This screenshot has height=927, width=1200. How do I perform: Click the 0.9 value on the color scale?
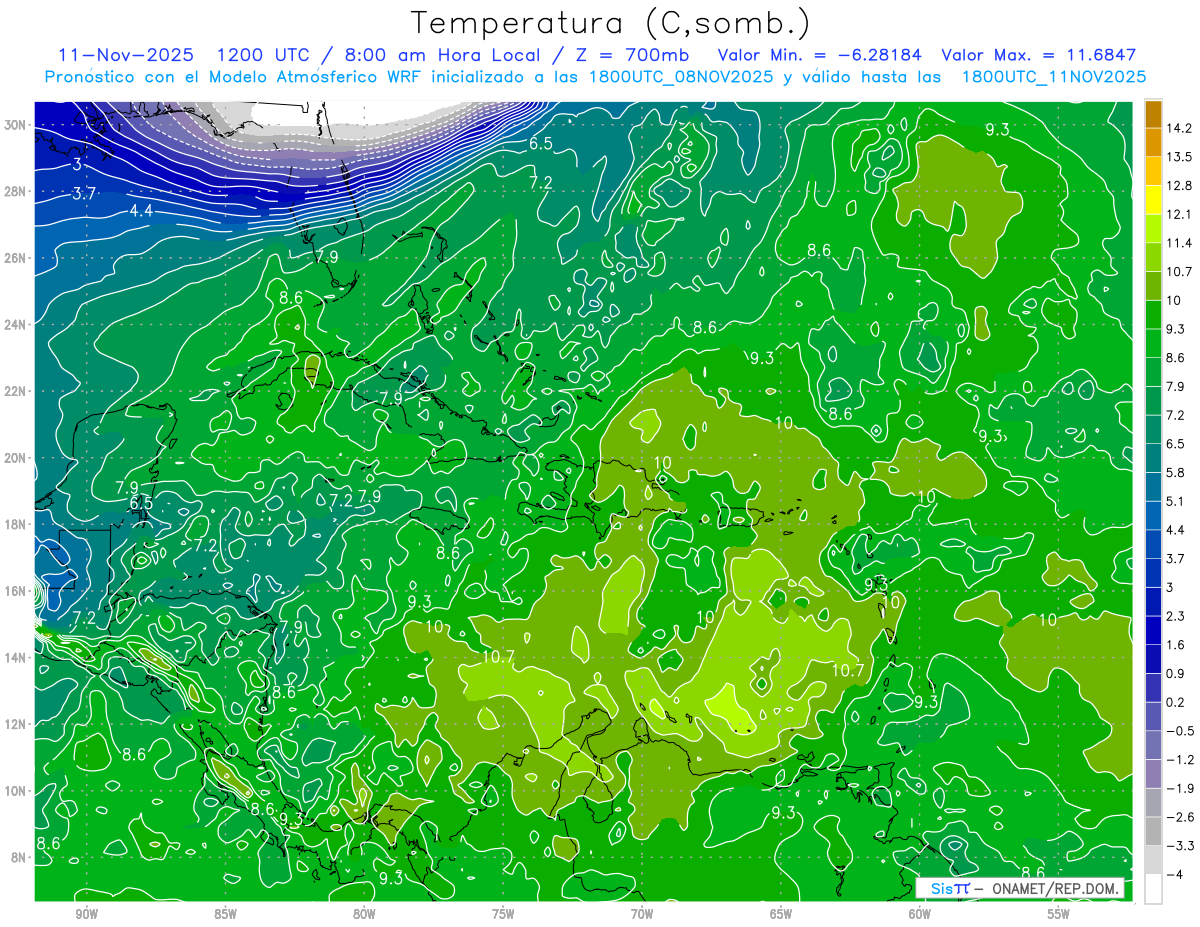tap(1176, 674)
